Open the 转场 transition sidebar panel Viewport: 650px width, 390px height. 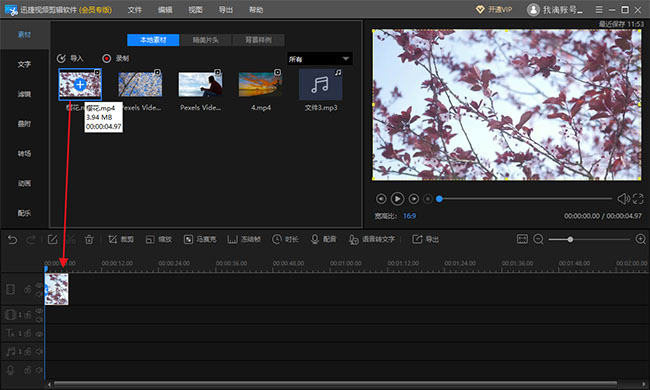tap(24, 153)
